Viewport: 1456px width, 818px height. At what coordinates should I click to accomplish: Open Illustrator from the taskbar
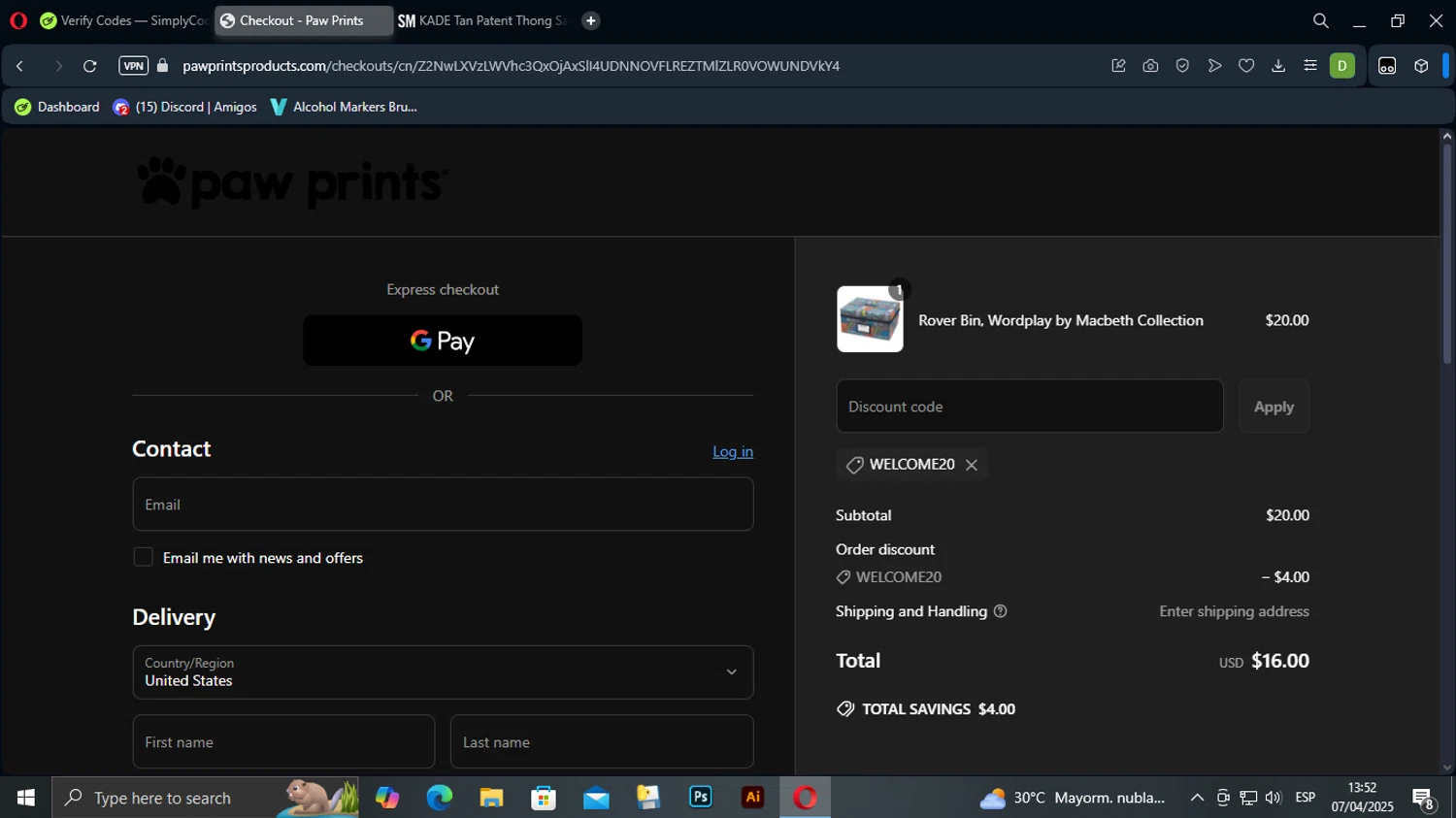click(x=753, y=798)
